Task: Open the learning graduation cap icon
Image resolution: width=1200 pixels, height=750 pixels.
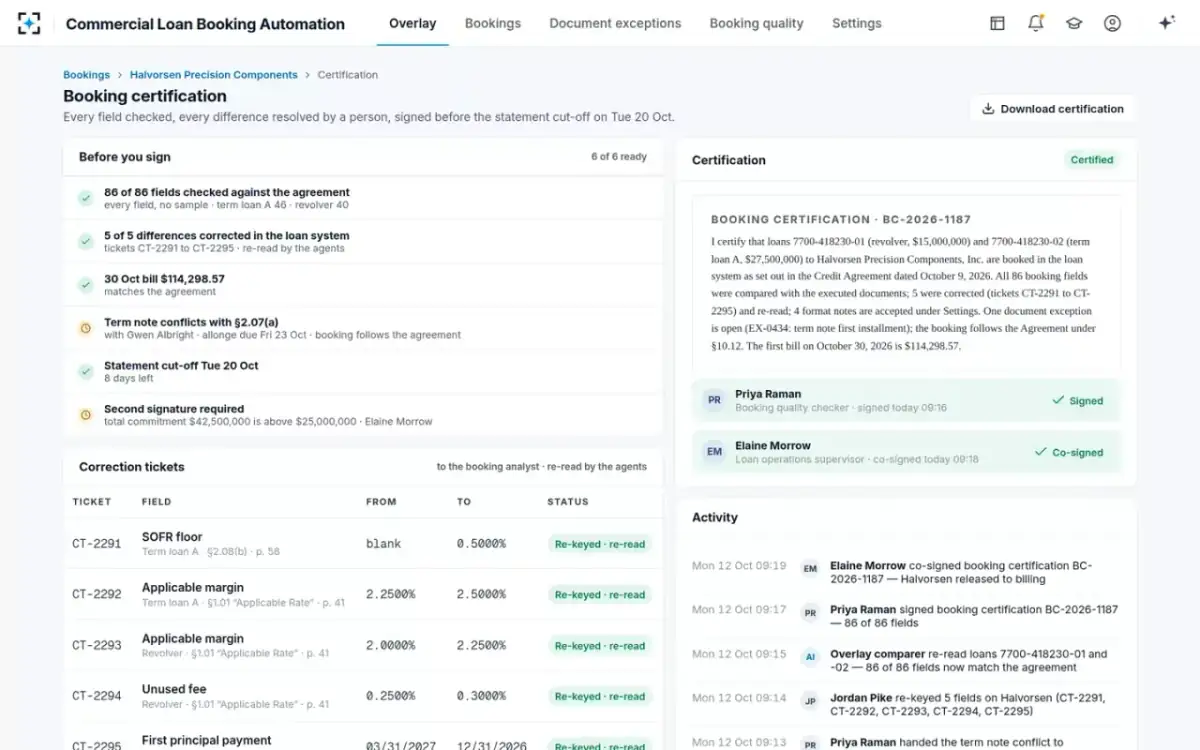Action: pos(1074,23)
